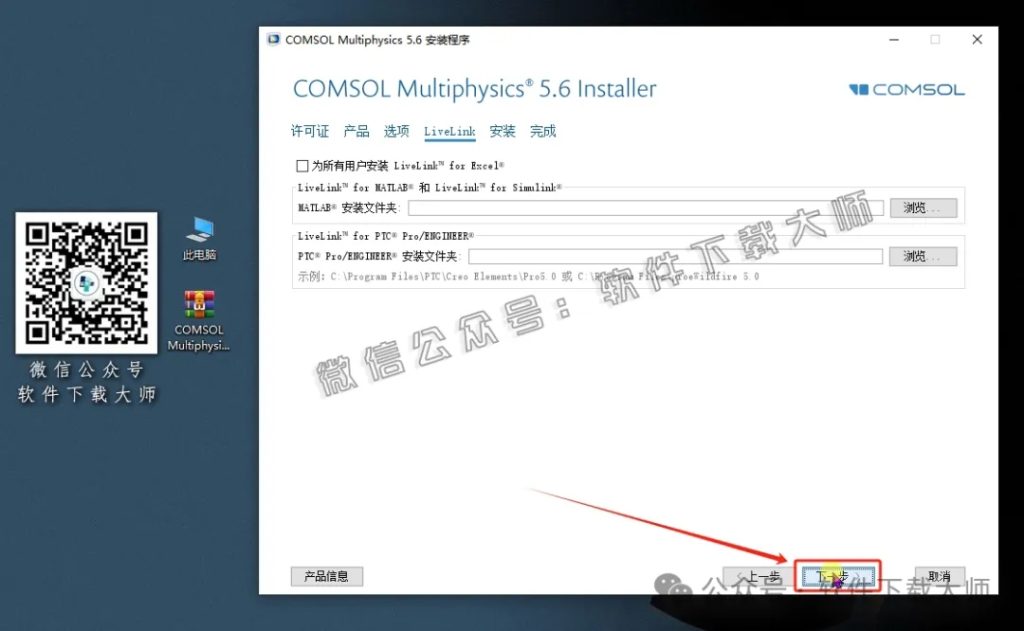Open 产品信息 (product information)

[327, 576]
